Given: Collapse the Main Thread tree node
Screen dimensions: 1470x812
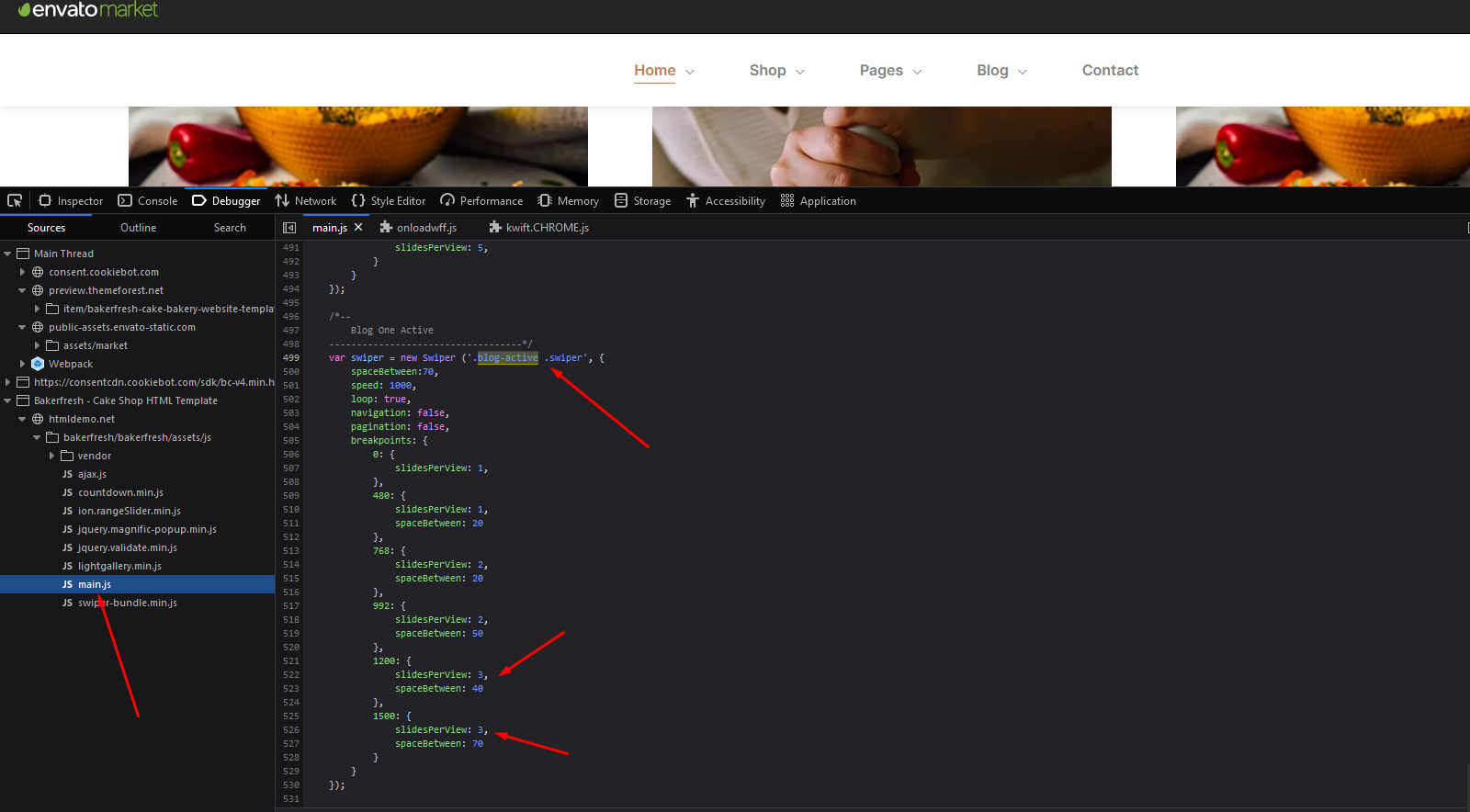Looking at the screenshot, I should tap(7, 254).
